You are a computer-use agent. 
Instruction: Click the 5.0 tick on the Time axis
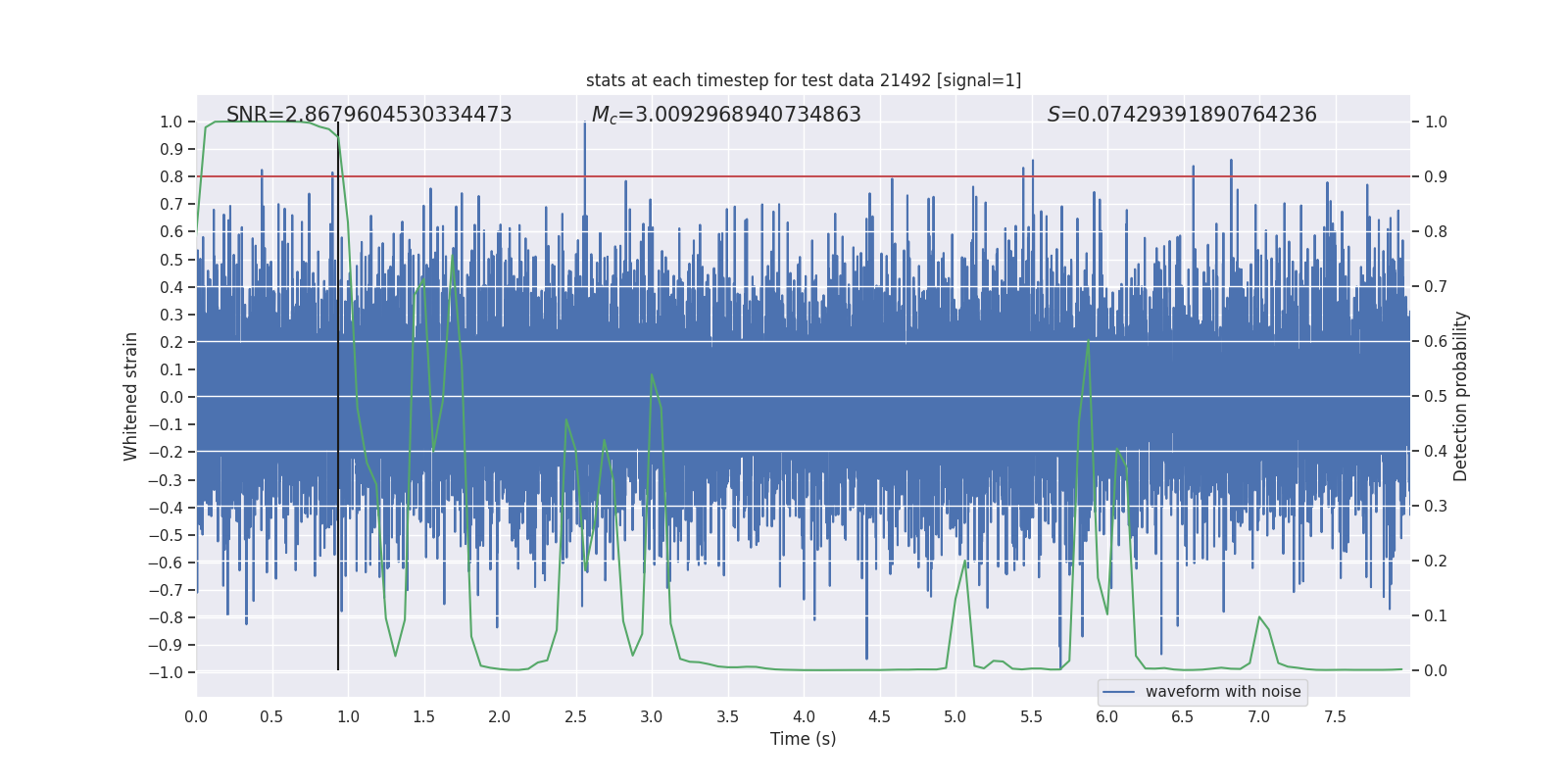point(955,717)
